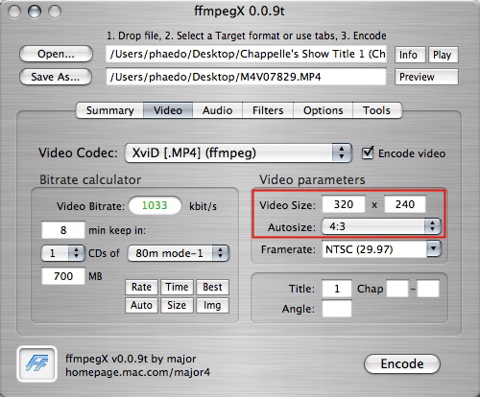Image resolution: width=480 pixels, height=397 pixels.
Task: Click the video width 320 field
Action: point(344,204)
